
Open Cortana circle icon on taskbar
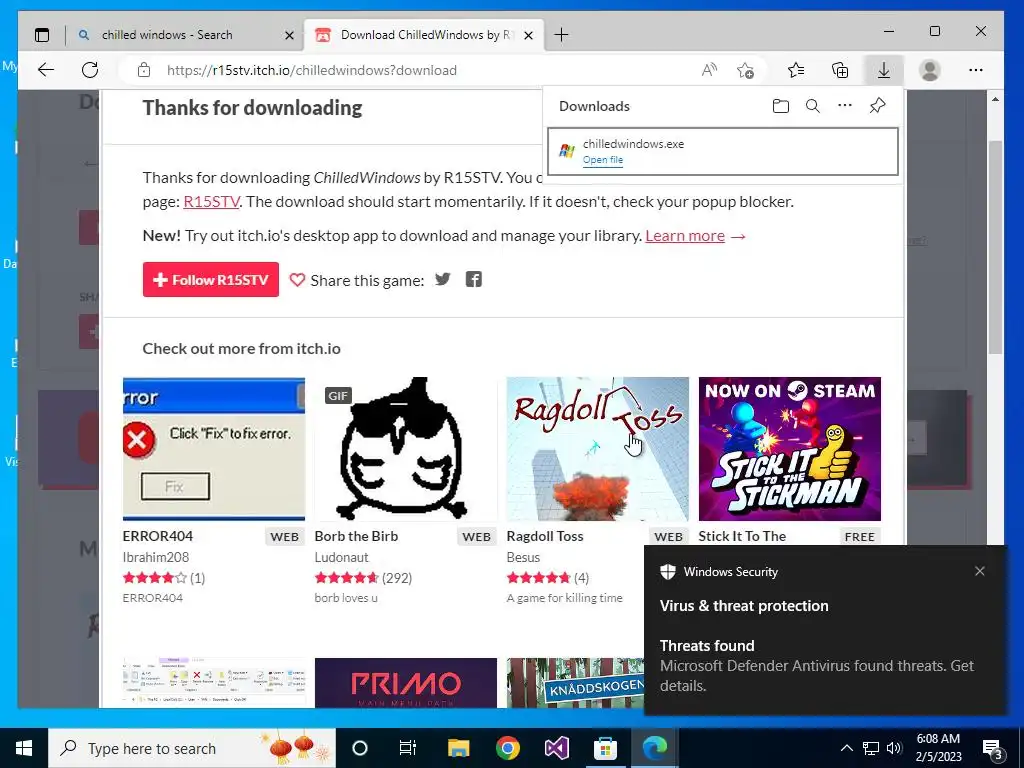click(360, 748)
